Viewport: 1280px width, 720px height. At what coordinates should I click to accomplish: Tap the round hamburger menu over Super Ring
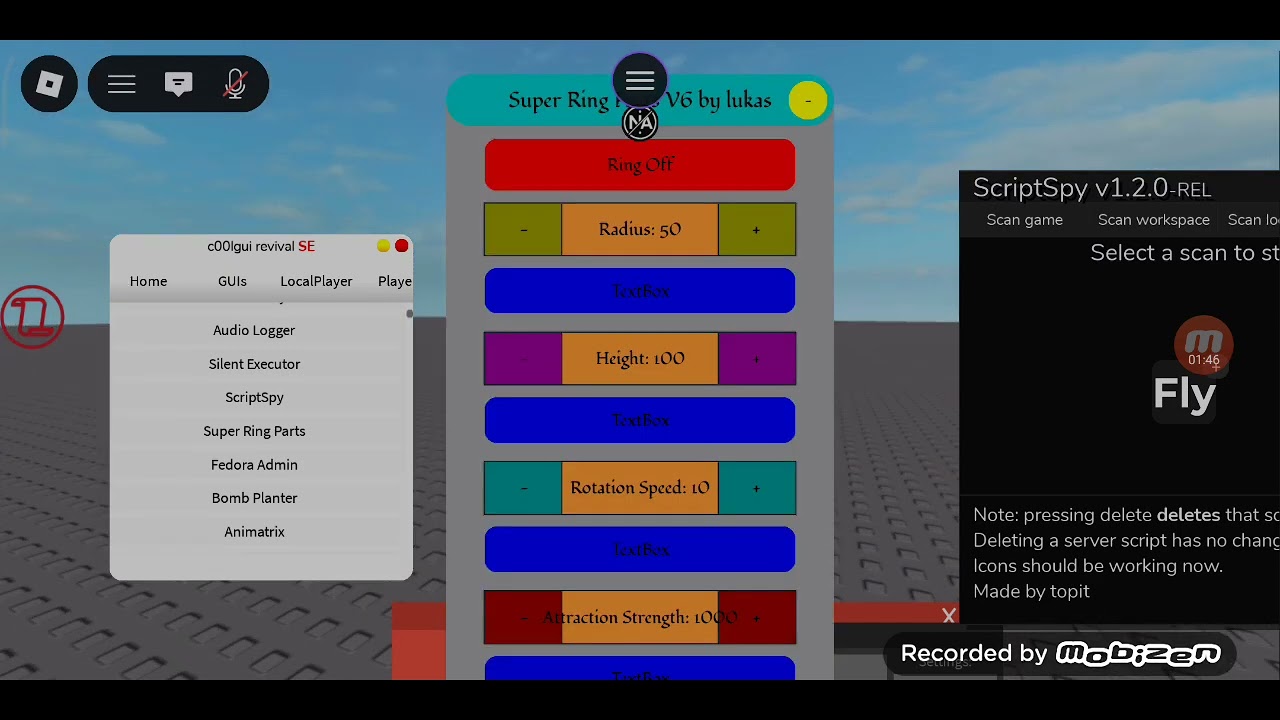coord(640,81)
